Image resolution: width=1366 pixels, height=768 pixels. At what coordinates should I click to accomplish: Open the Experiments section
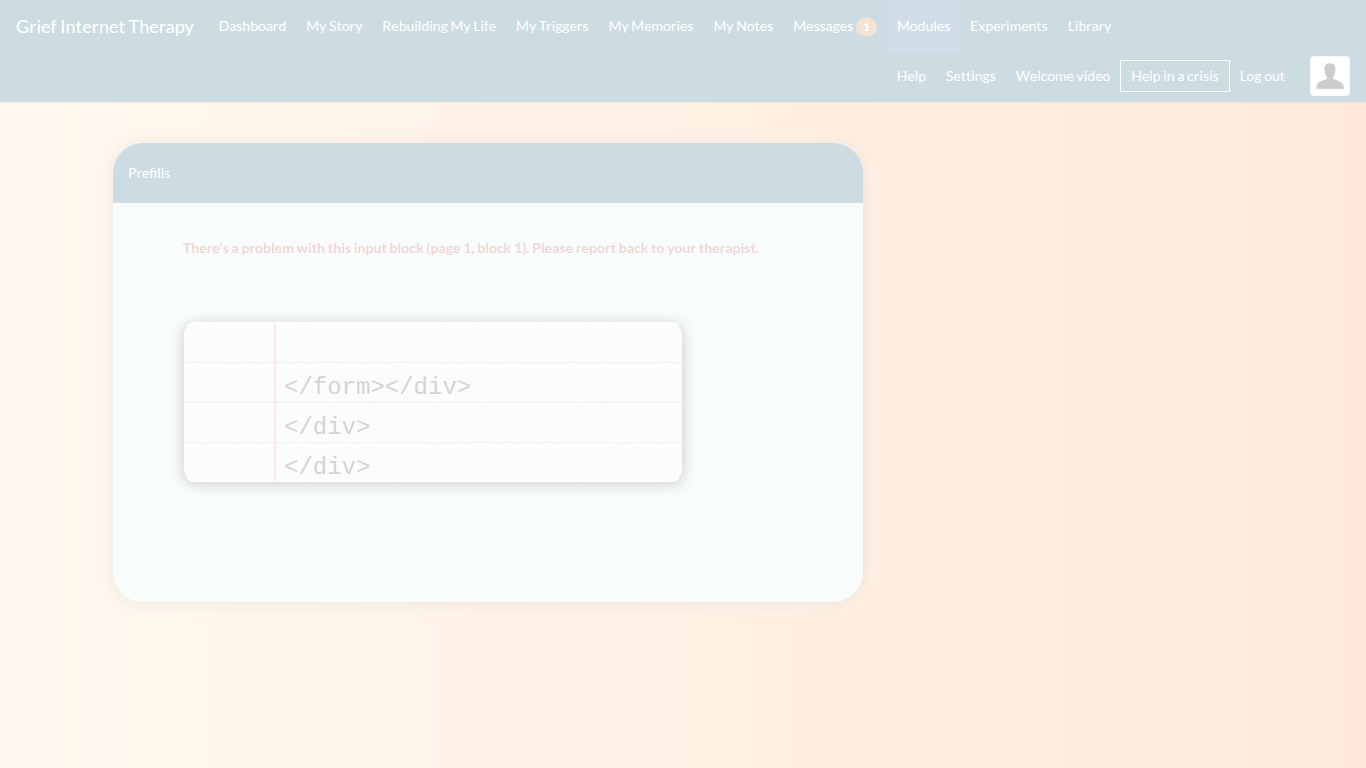tap(1008, 26)
